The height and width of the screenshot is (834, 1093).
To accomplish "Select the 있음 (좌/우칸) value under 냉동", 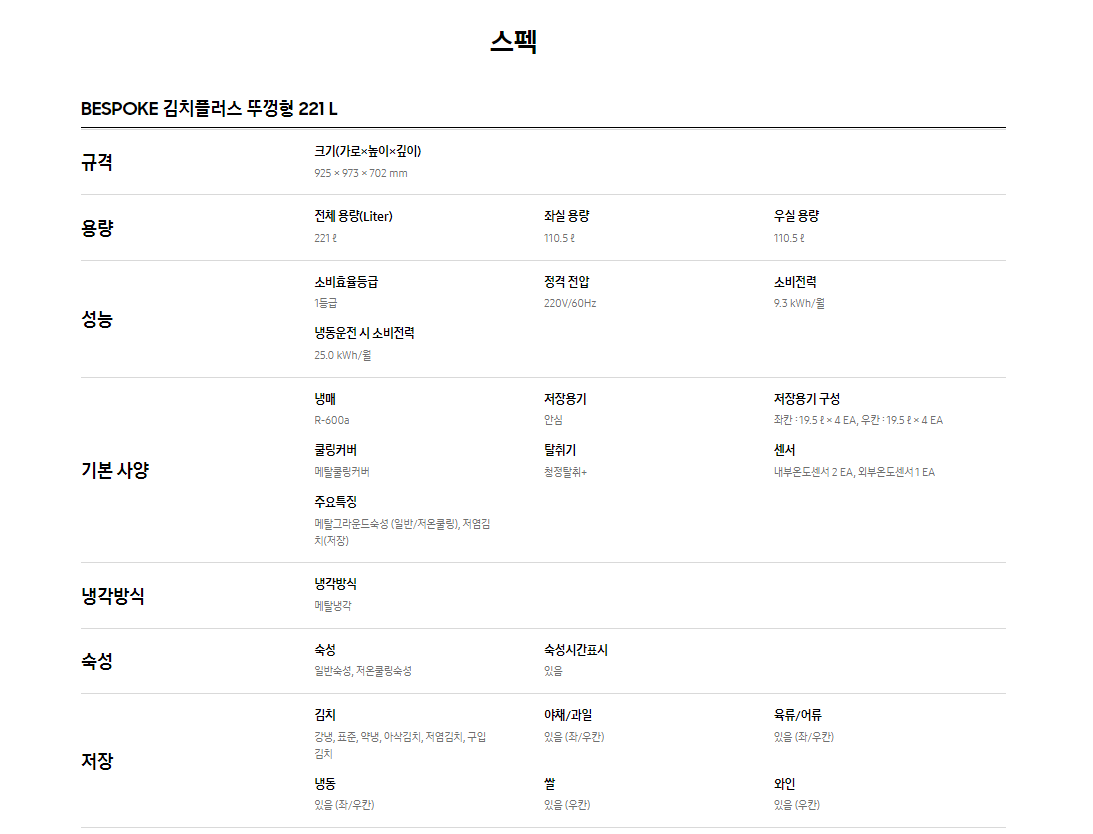I will point(344,805).
